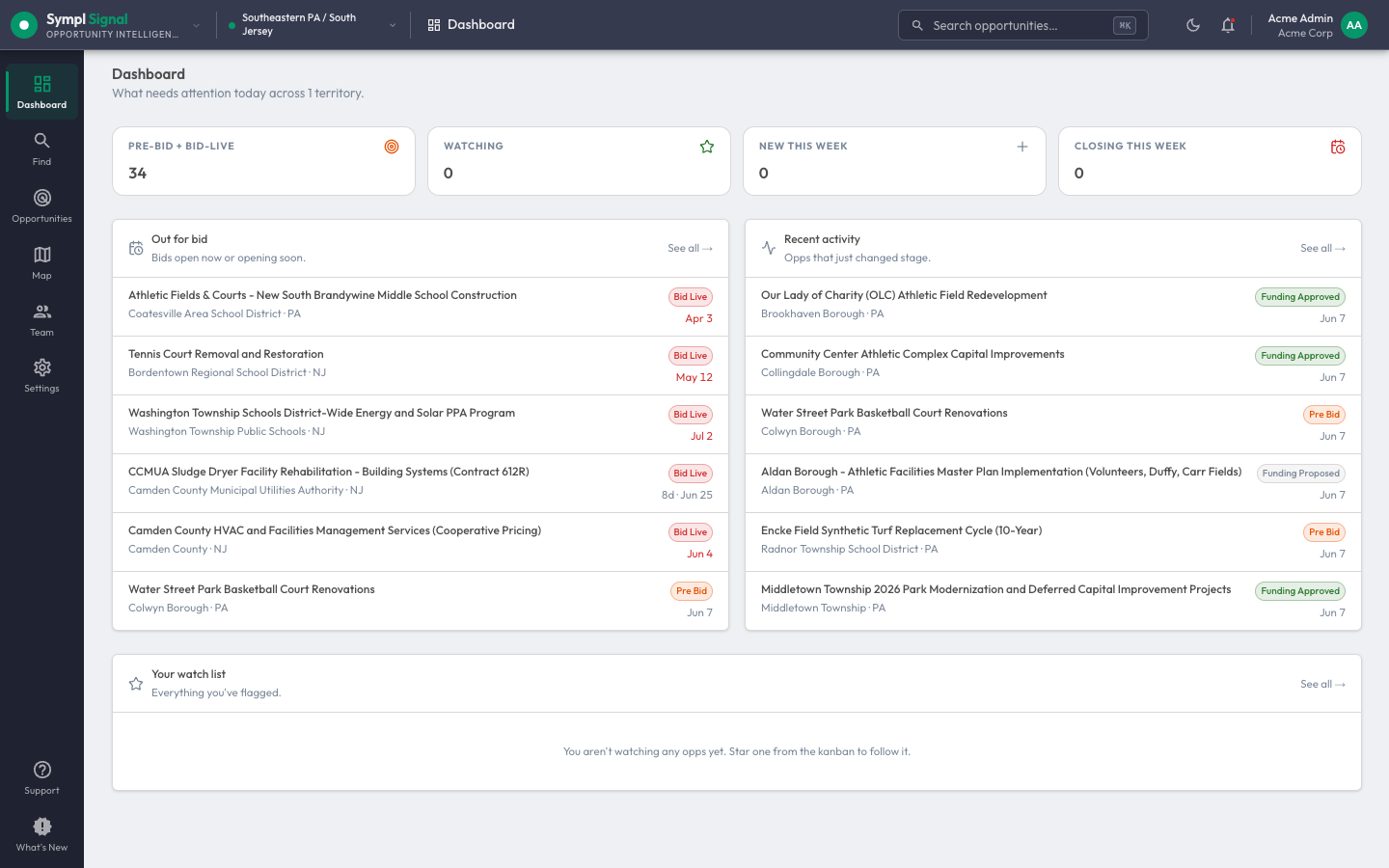Click the plus icon on New This Week
This screenshot has width=1389, height=868.
coord(1022,147)
